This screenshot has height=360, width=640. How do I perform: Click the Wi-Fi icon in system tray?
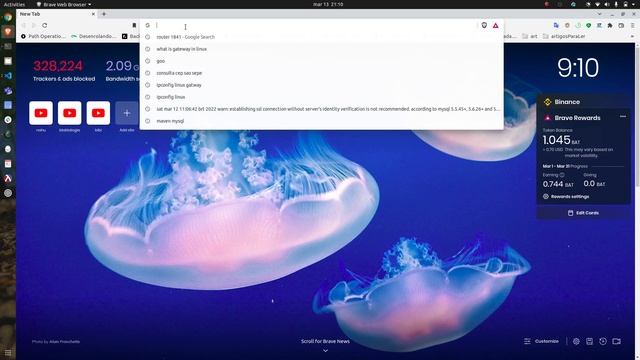click(x=598, y=4)
